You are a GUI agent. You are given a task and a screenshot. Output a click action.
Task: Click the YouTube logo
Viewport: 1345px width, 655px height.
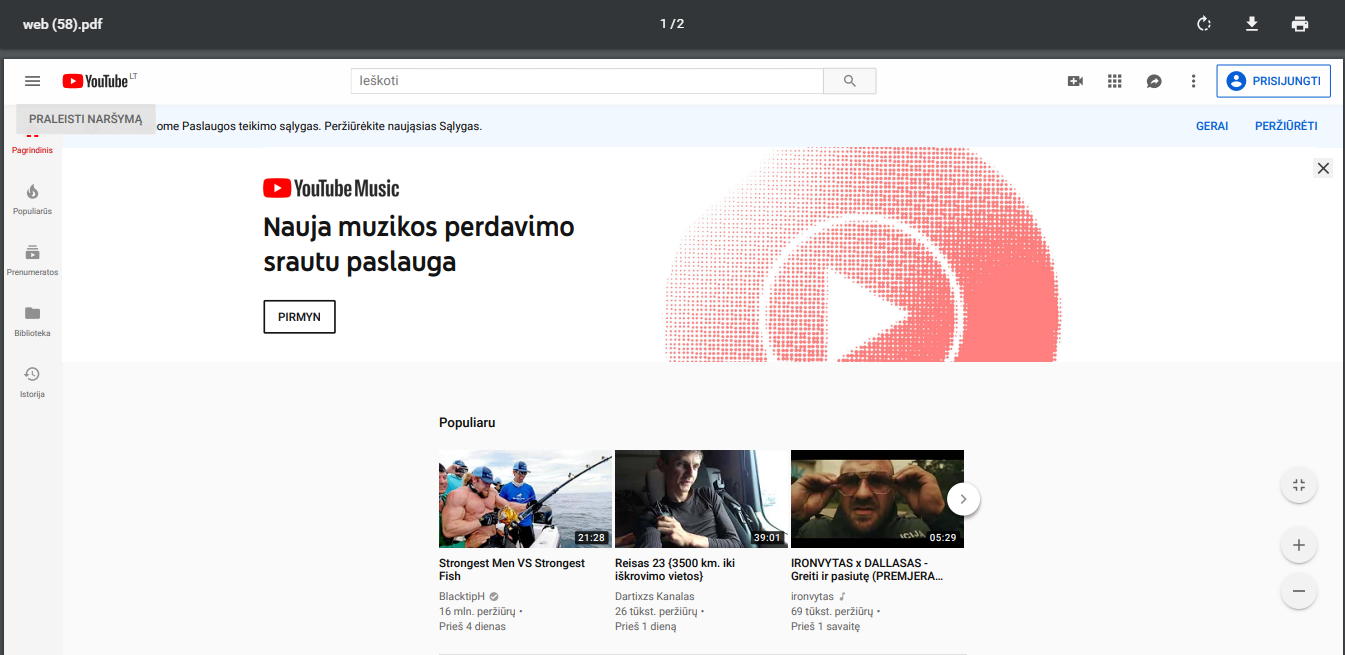(96, 81)
